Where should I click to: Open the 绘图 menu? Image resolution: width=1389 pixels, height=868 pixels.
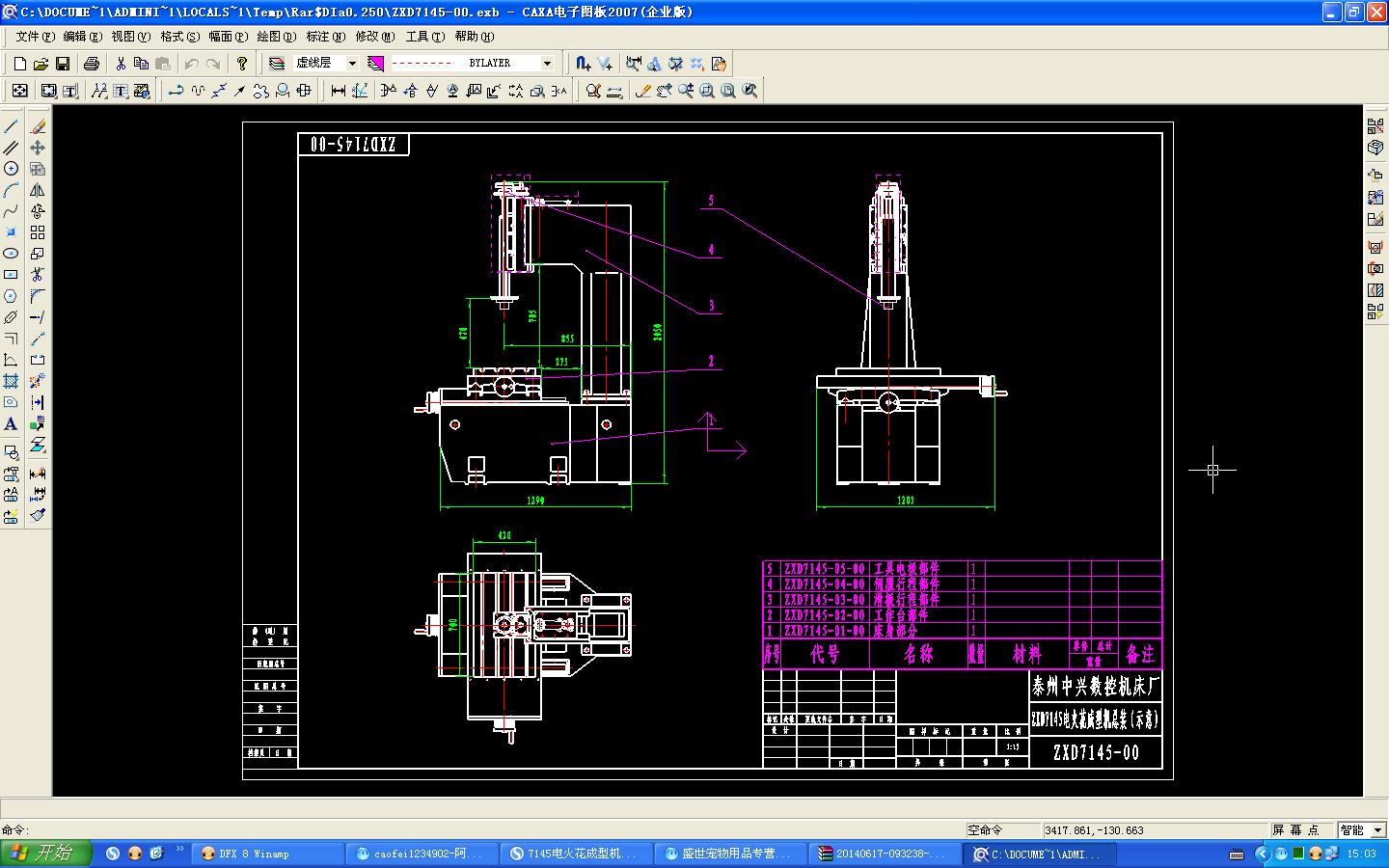(x=278, y=37)
